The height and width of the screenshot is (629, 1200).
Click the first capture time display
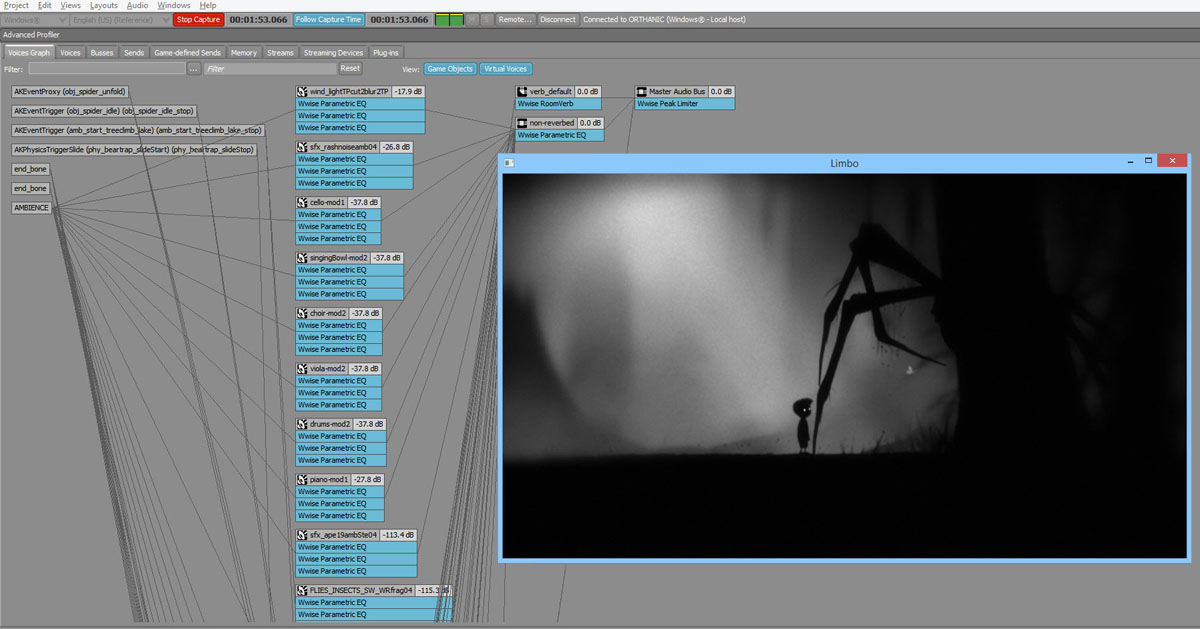(258, 19)
